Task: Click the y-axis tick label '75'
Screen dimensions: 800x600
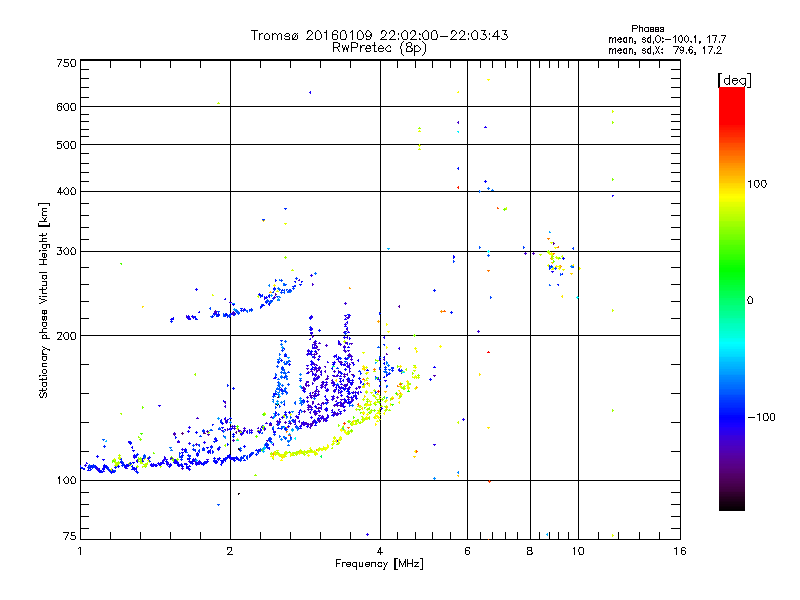Action: pyautogui.click(x=70, y=536)
